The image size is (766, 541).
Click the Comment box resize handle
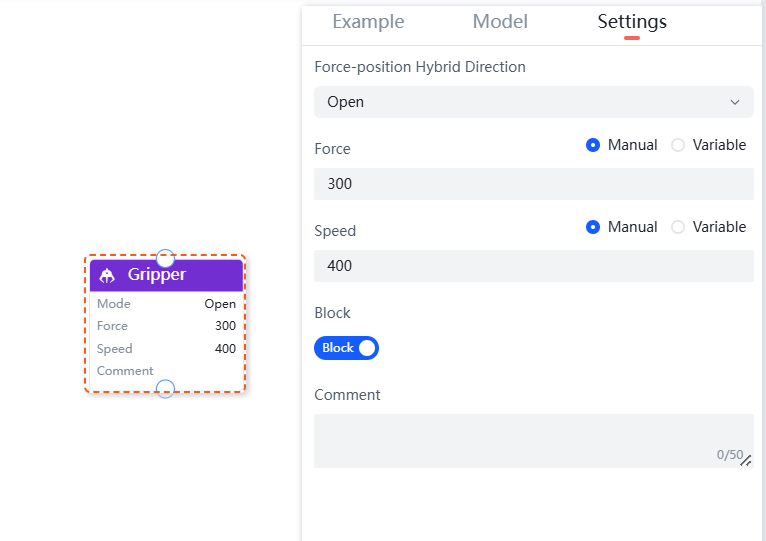point(745,460)
